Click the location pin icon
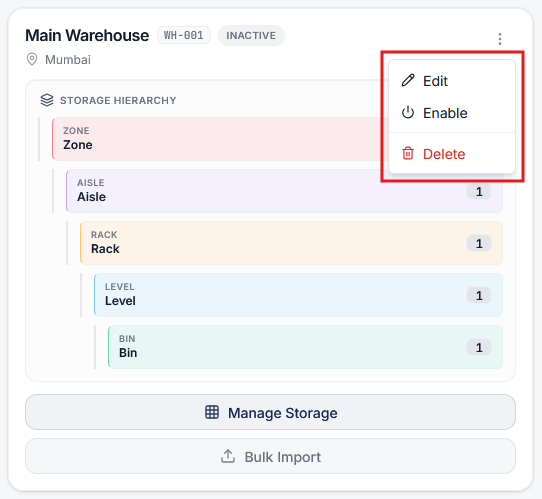Image resolution: width=542 pixels, height=499 pixels. pyautogui.click(x=32, y=59)
